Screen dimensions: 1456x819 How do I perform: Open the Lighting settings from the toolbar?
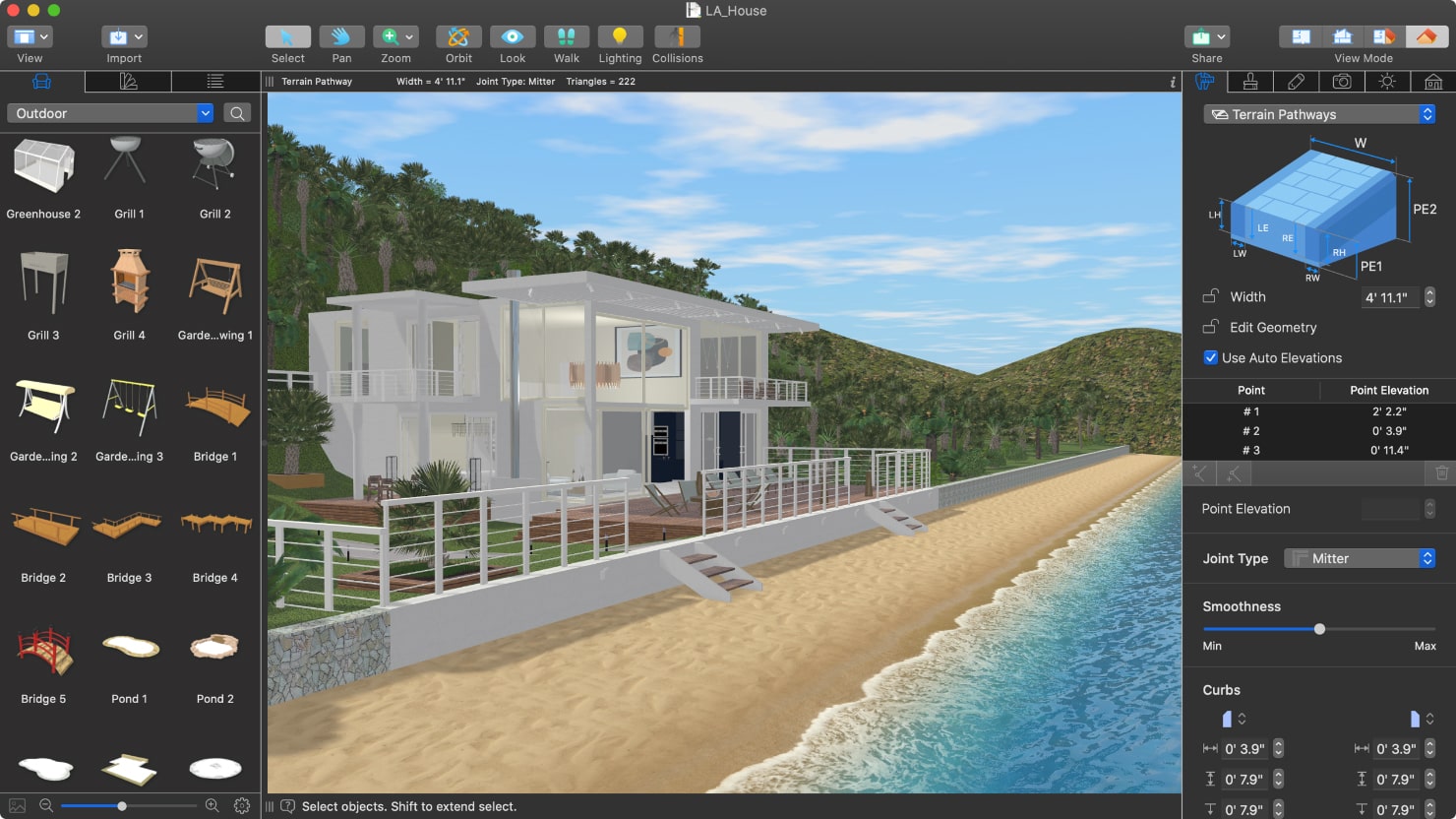point(620,42)
